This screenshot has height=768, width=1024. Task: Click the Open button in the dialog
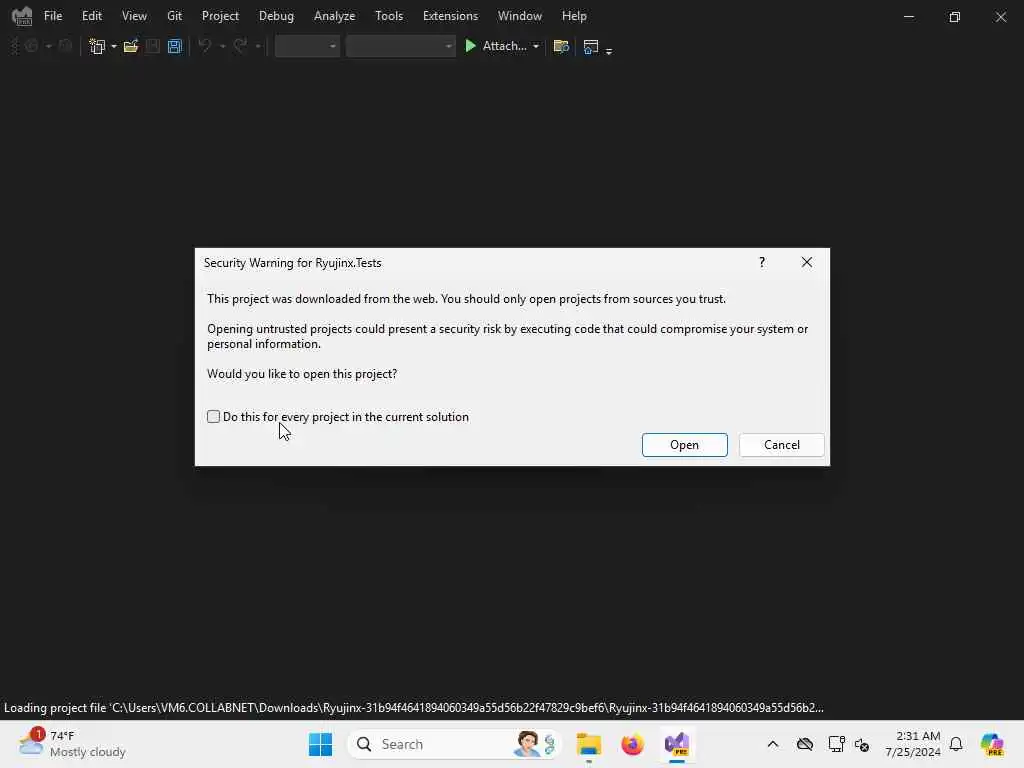click(x=684, y=445)
